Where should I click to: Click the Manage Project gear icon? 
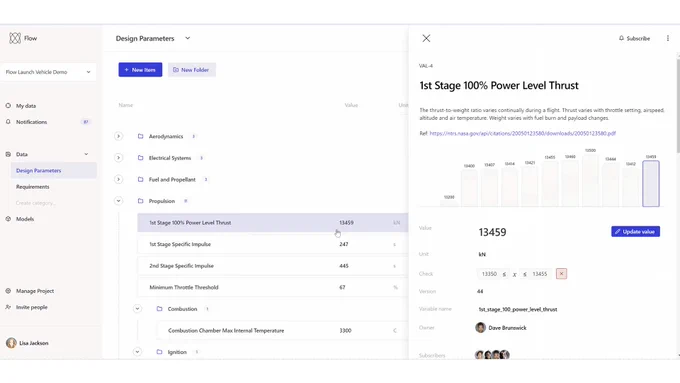point(8,291)
